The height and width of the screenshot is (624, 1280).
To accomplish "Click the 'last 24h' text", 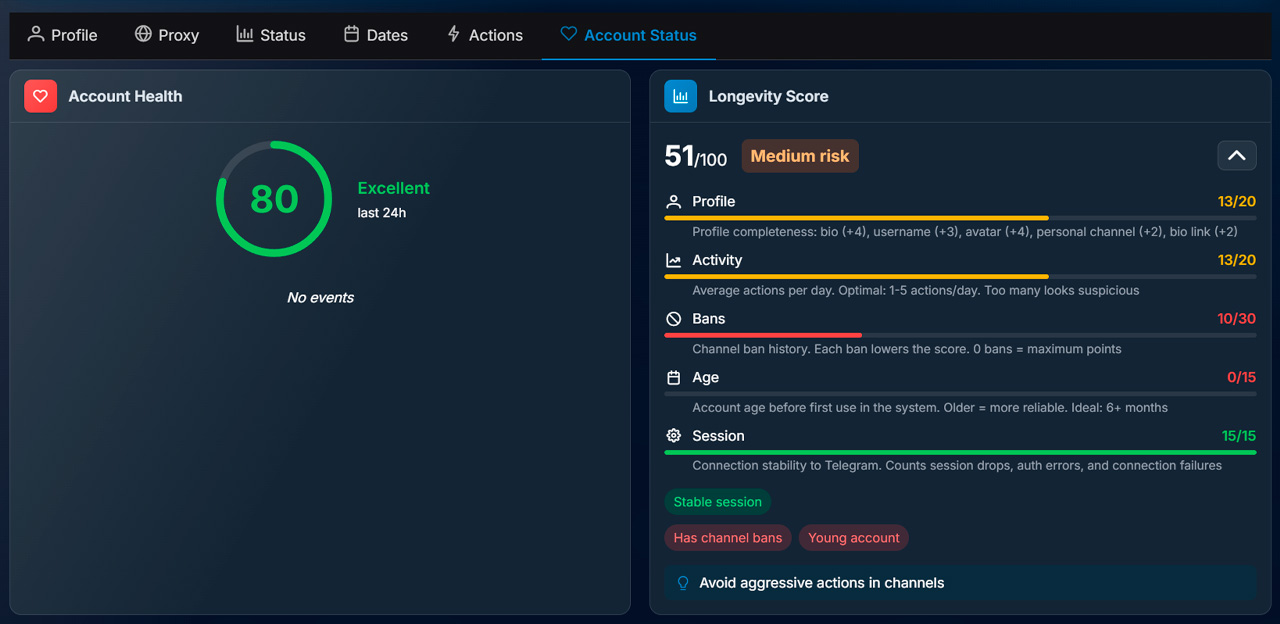I will (382, 213).
